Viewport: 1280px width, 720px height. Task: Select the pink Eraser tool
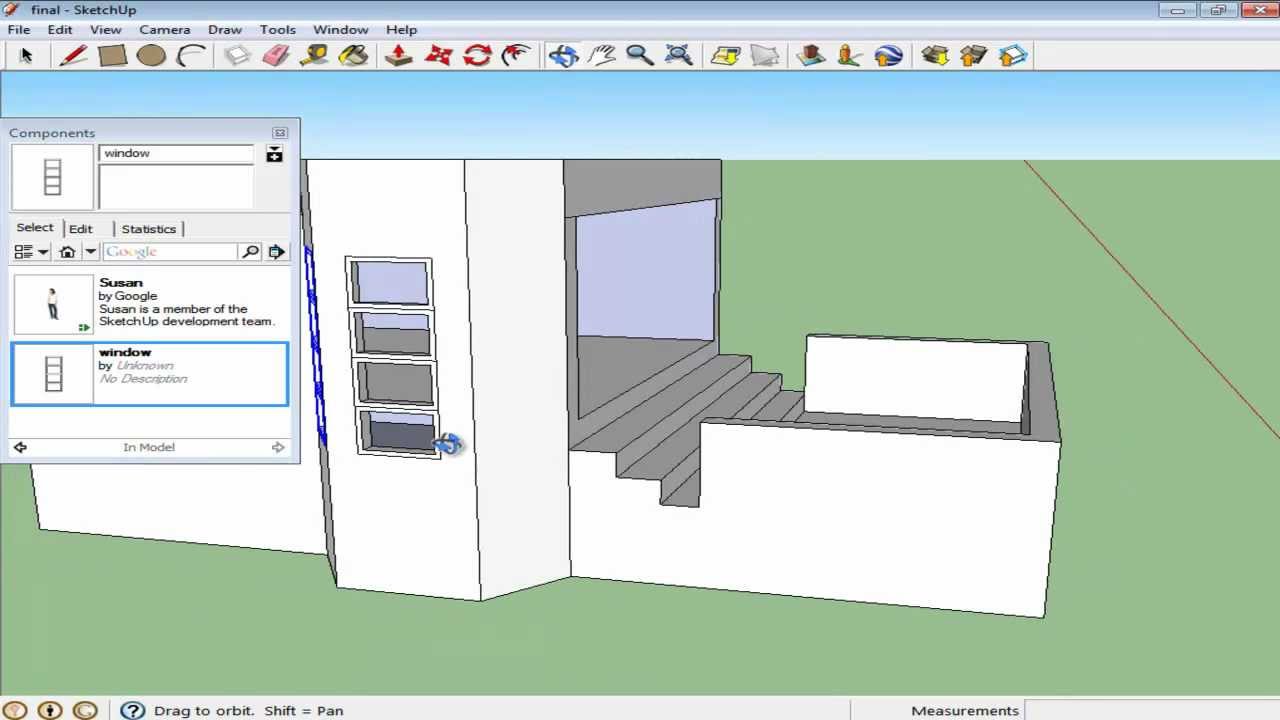point(276,56)
